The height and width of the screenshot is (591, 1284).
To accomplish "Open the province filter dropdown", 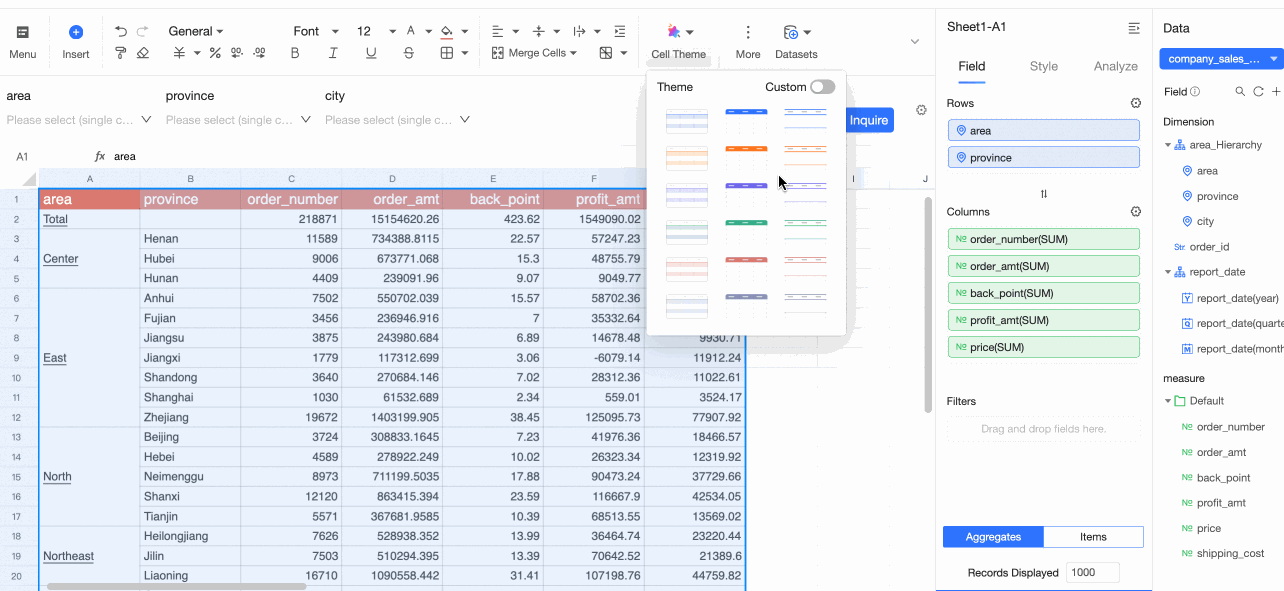I will pos(238,120).
